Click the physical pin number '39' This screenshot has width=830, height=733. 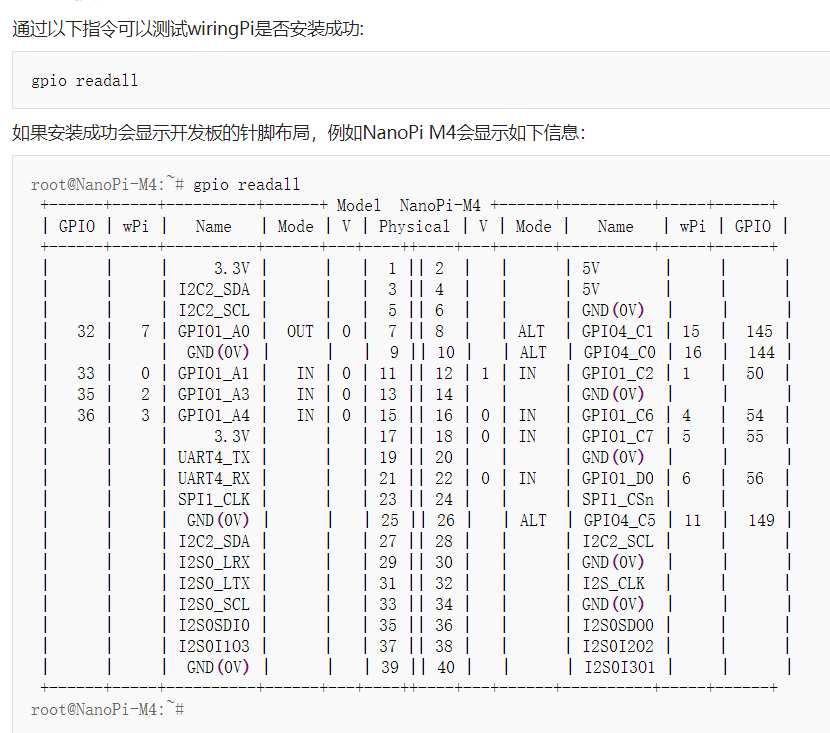(390, 667)
